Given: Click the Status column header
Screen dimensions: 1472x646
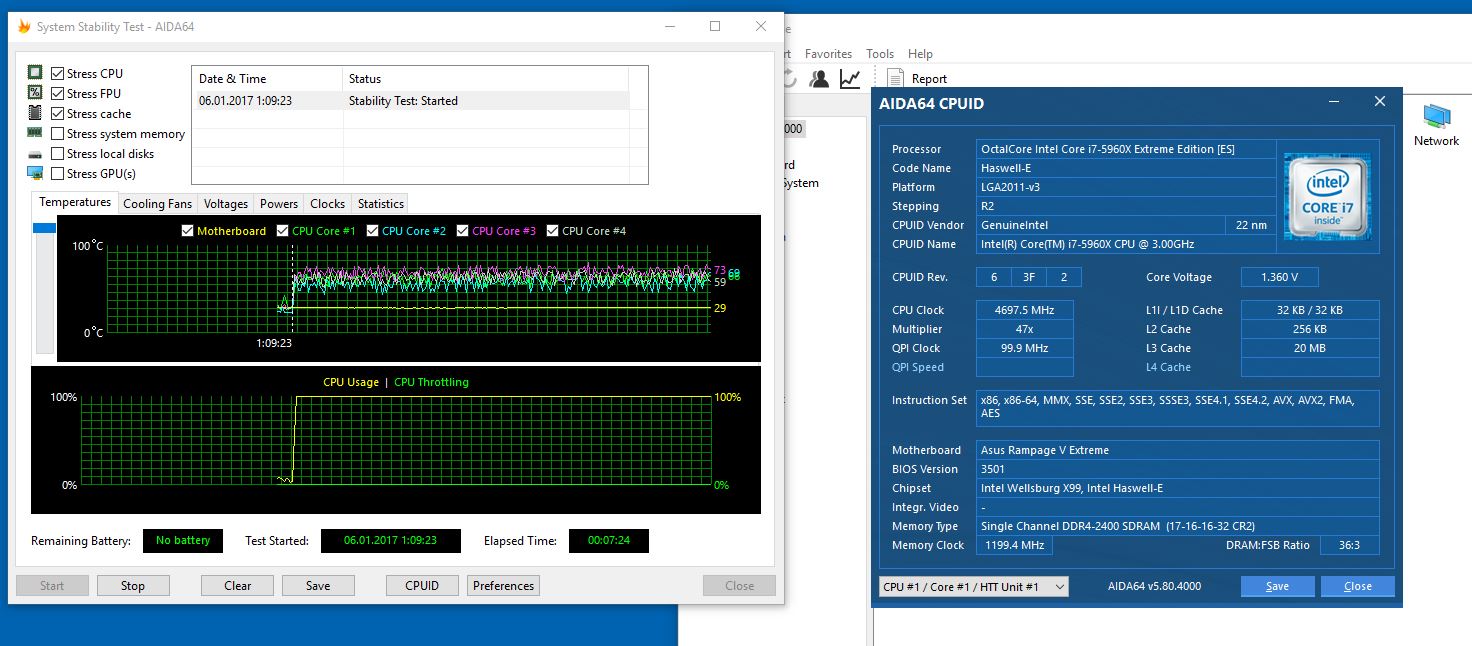Looking at the screenshot, I should point(485,78).
